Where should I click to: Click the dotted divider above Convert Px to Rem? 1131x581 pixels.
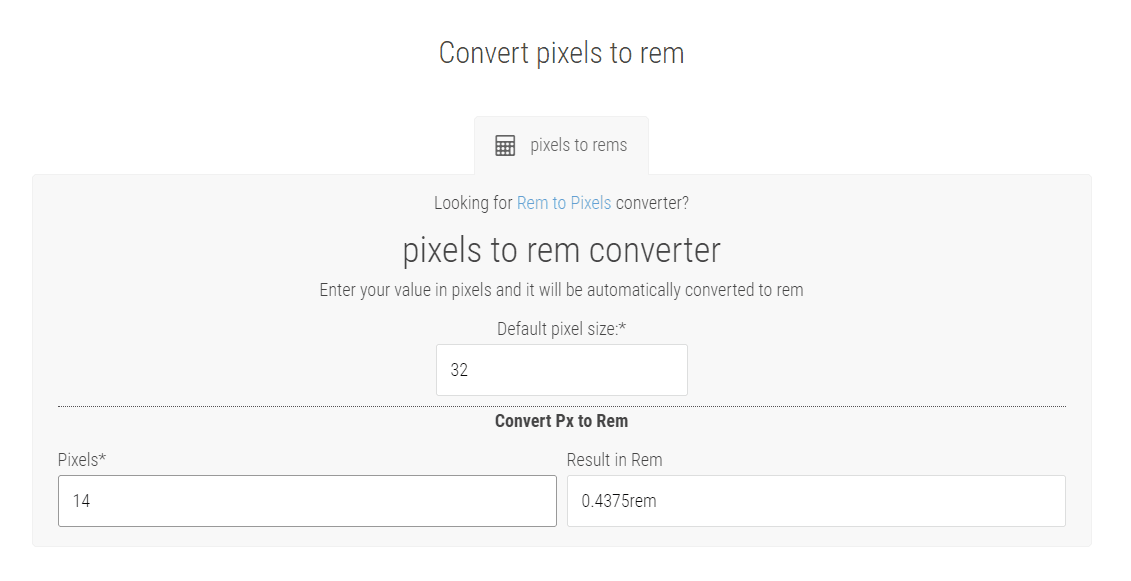point(561,407)
